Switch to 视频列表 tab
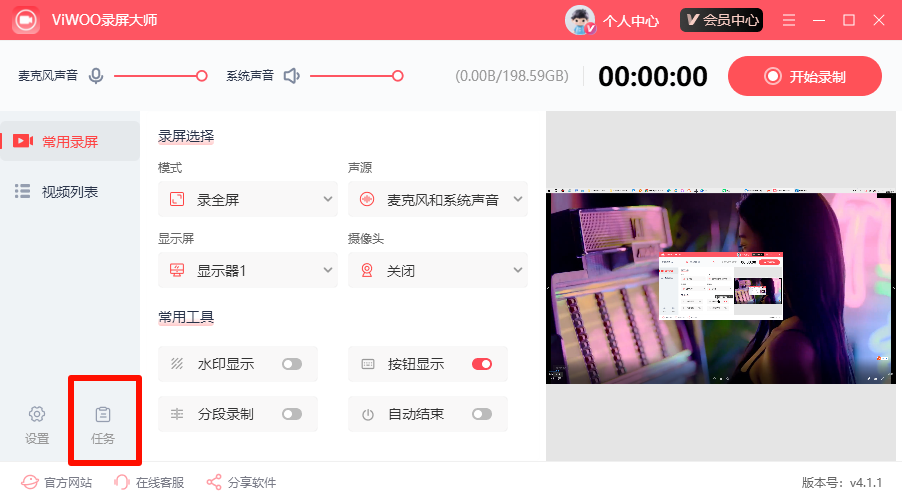 [70, 191]
